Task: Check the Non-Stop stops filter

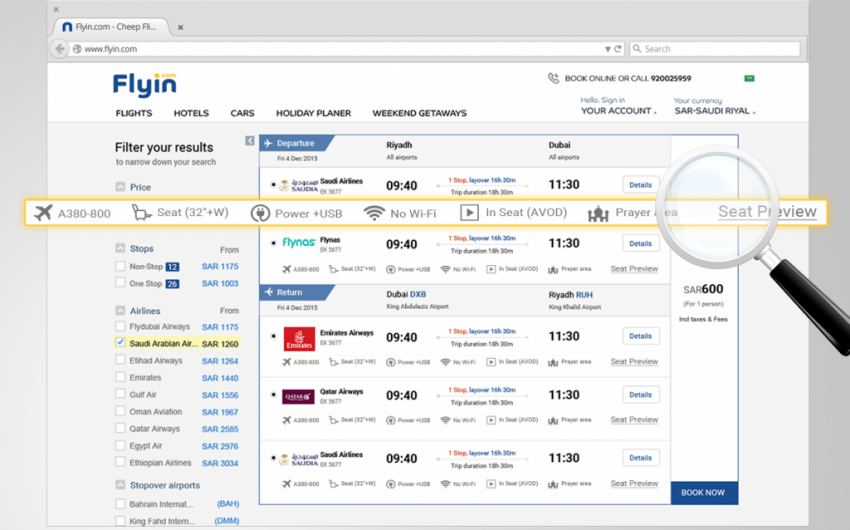Action: pyautogui.click(x=121, y=267)
